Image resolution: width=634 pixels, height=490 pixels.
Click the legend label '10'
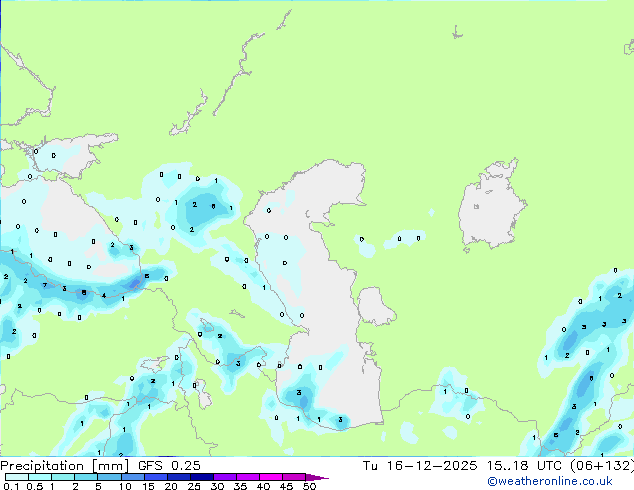(x=125, y=486)
